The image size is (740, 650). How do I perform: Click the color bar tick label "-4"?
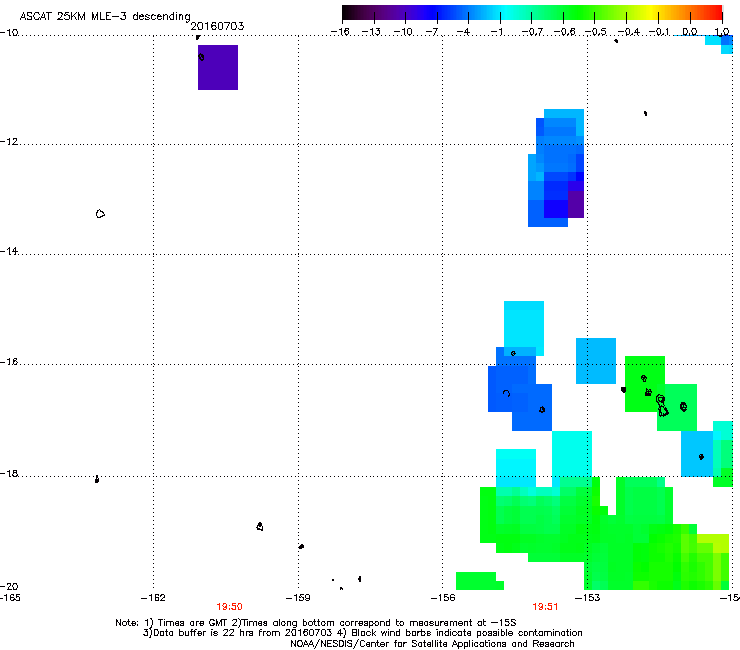(463, 32)
